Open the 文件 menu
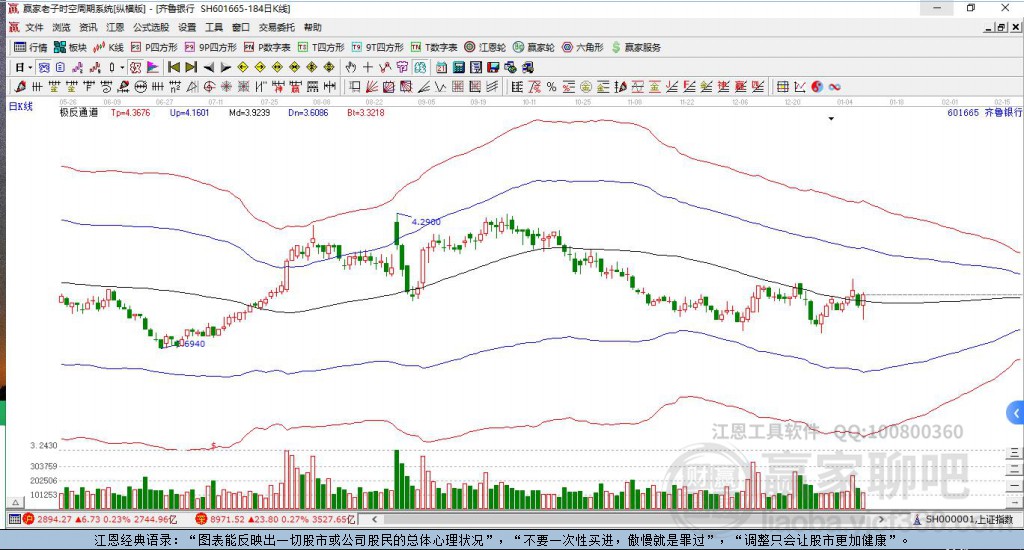 click(x=34, y=27)
